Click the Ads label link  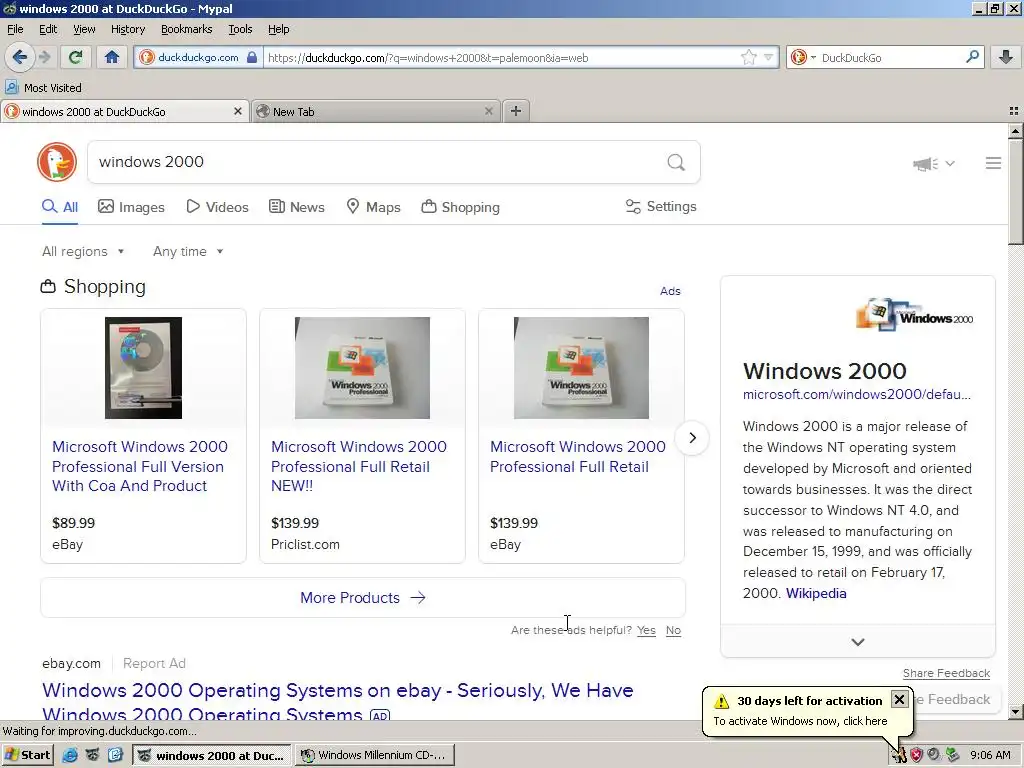(670, 291)
